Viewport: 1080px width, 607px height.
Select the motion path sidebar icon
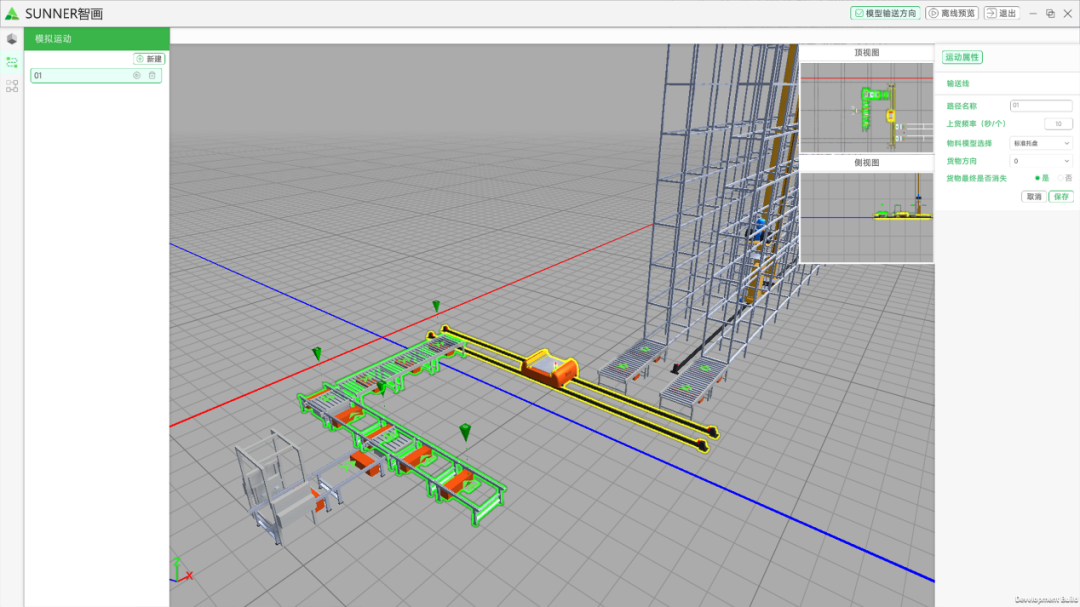point(12,62)
